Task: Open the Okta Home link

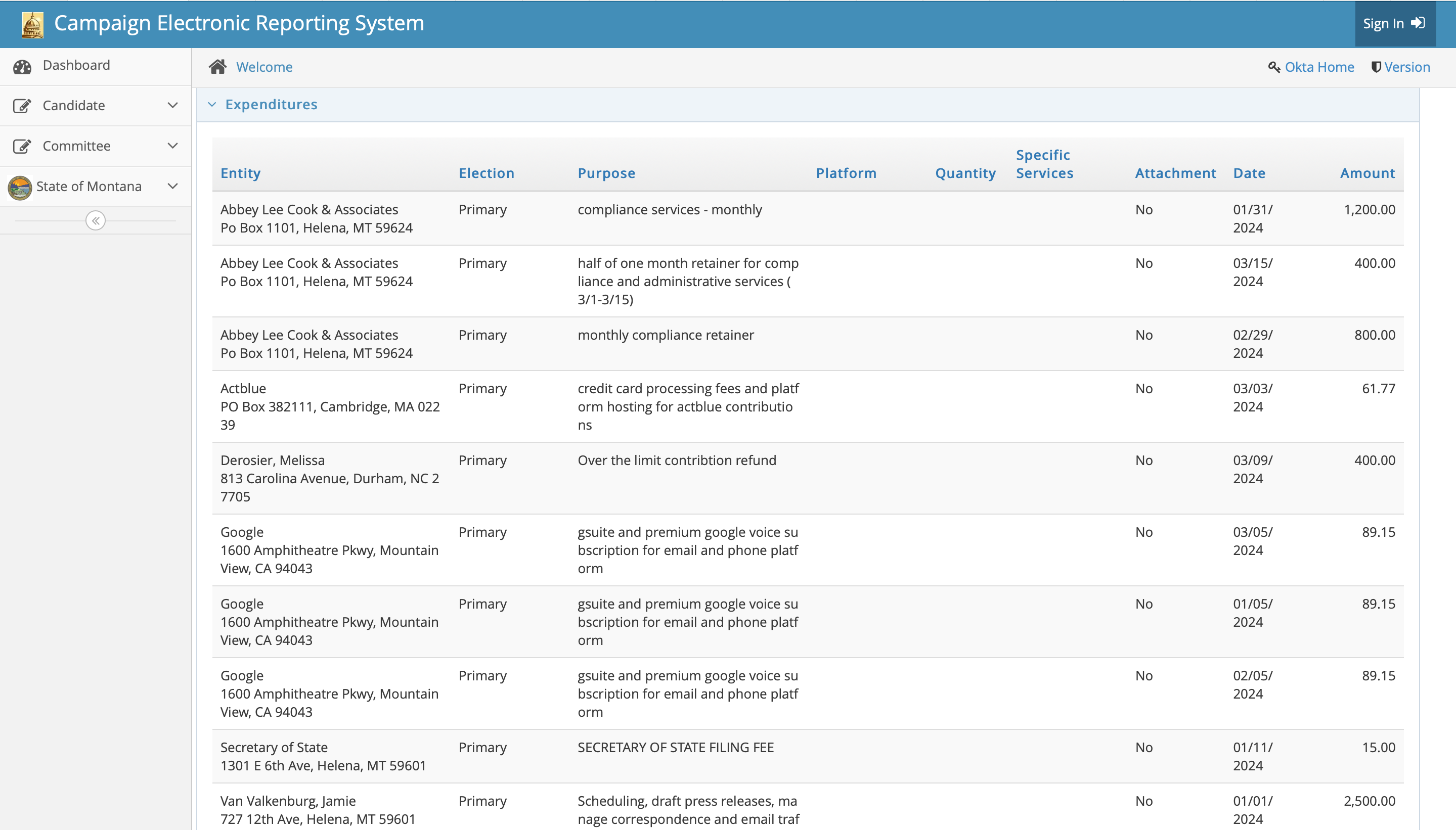Action: click(x=1319, y=67)
